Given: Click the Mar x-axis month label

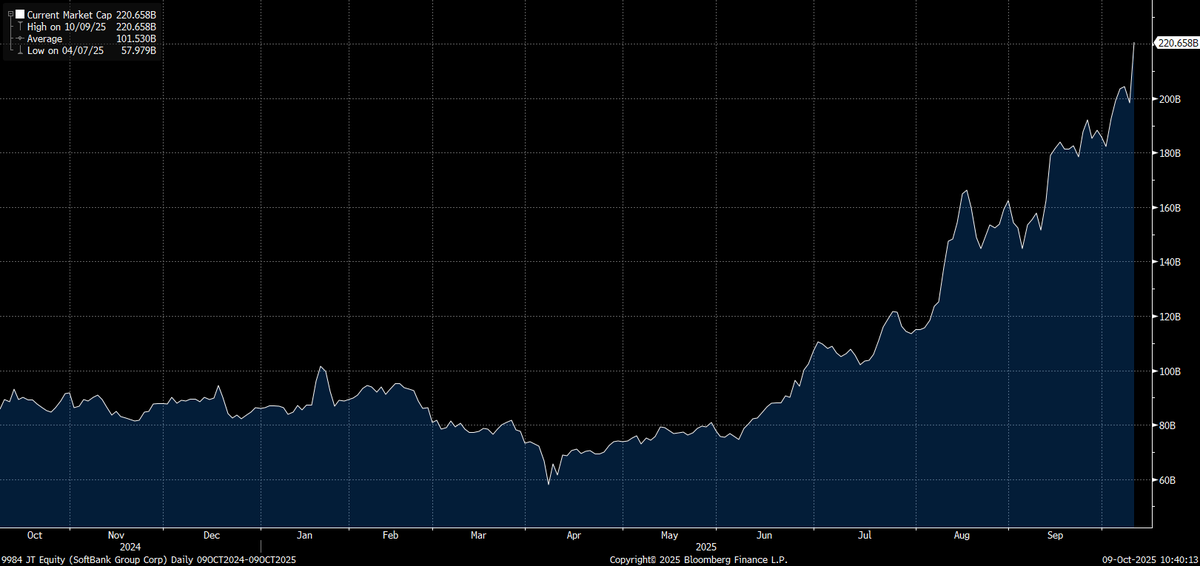Looking at the screenshot, I should point(479,535).
